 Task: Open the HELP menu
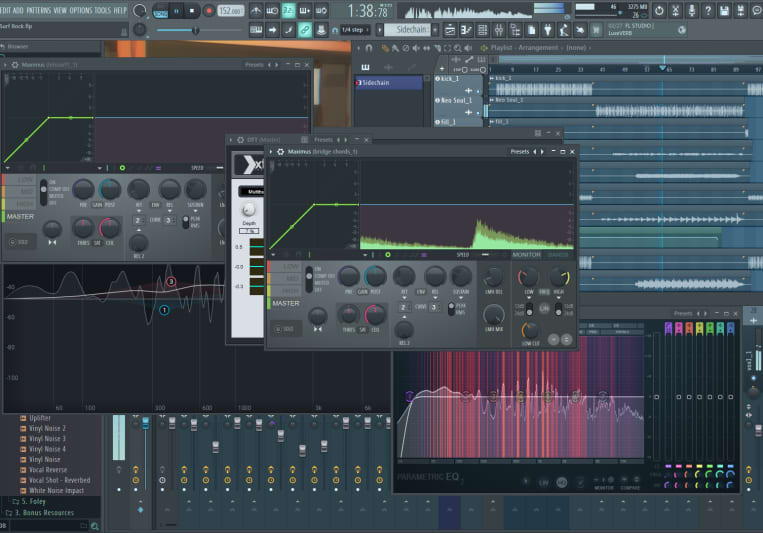point(120,10)
